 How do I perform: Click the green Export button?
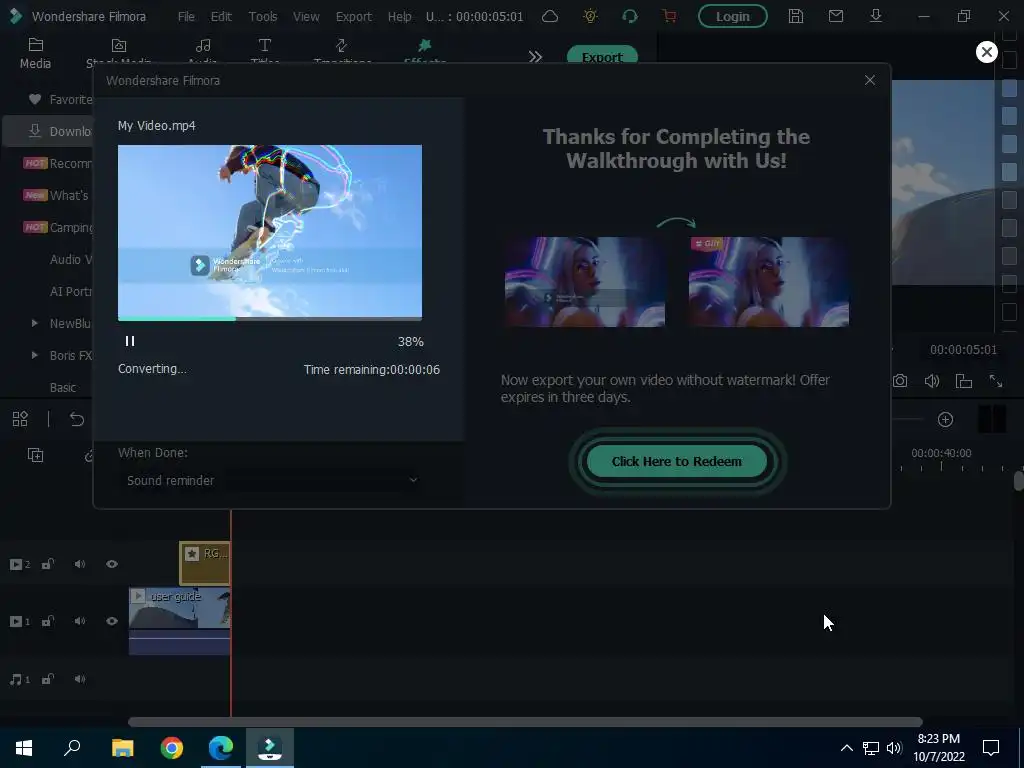click(602, 55)
